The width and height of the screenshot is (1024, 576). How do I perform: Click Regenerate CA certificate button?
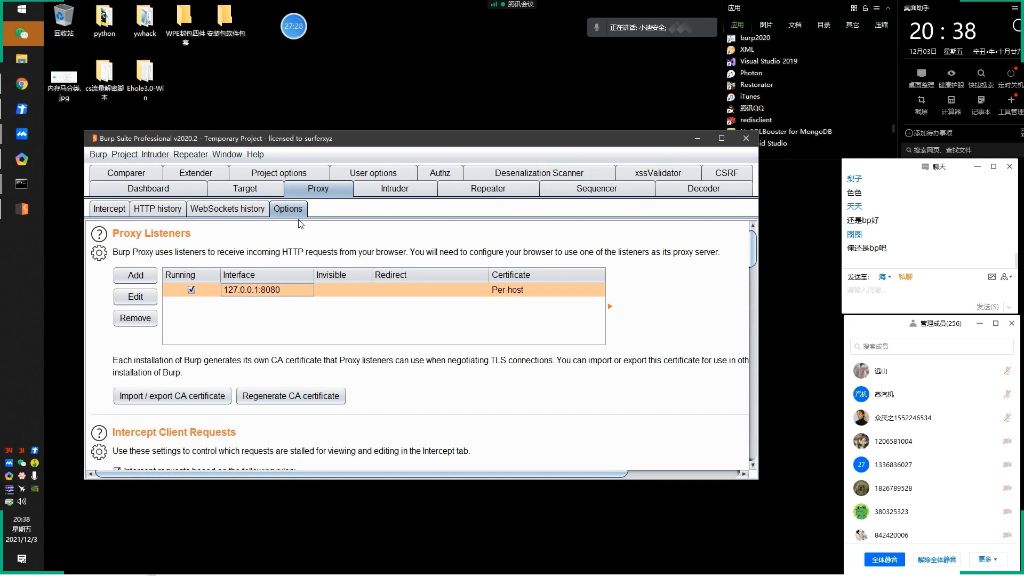[291, 396]
